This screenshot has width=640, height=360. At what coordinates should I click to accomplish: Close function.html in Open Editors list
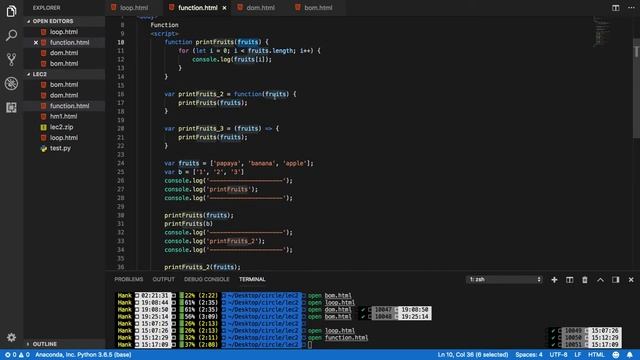36,42
